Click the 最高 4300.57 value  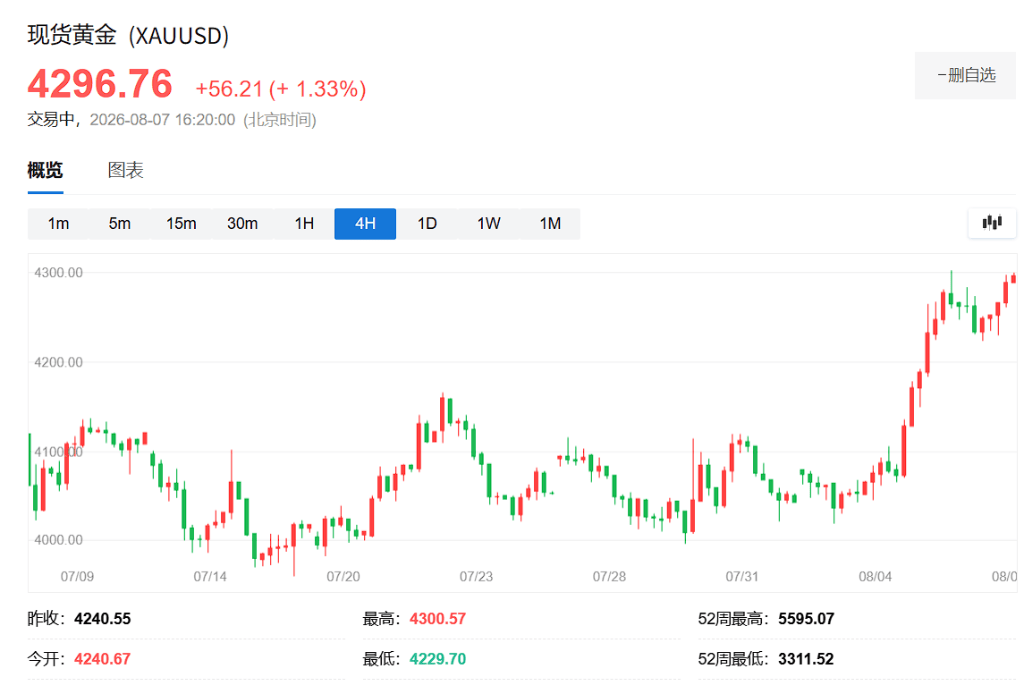click(438, 618)
